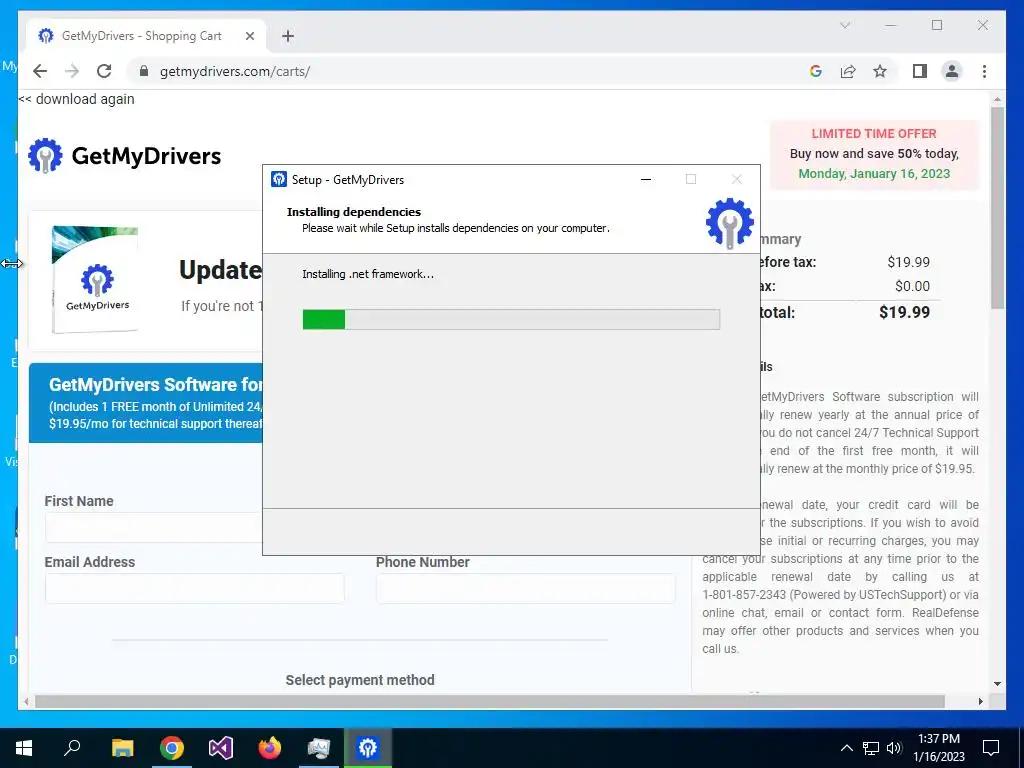Click Installing .net framework status text
Image resolution: width=1024 pixels, height=768 pixels.
[x=368, y=274]
